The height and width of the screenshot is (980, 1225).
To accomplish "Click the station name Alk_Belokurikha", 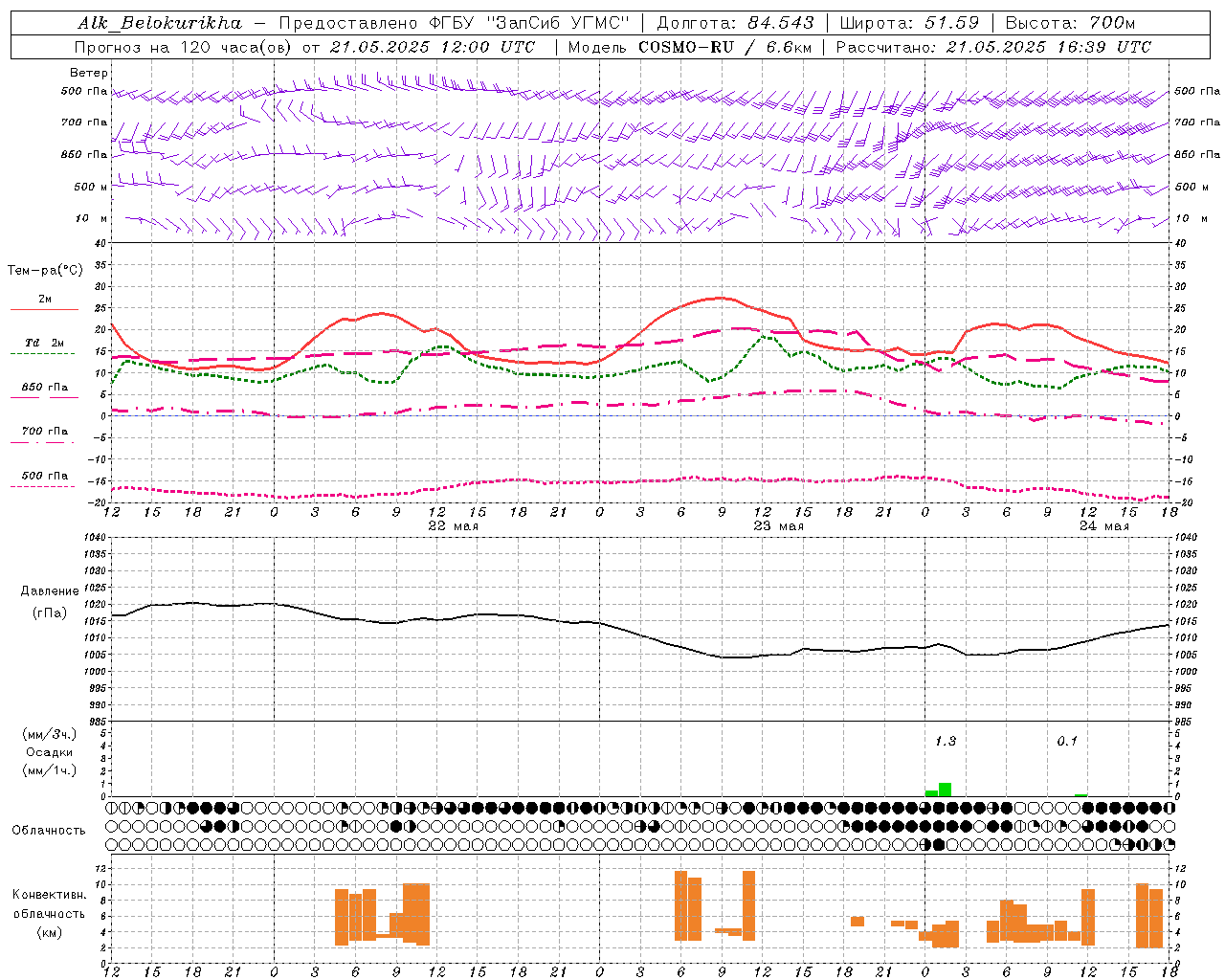I will [x=160, y=23].
